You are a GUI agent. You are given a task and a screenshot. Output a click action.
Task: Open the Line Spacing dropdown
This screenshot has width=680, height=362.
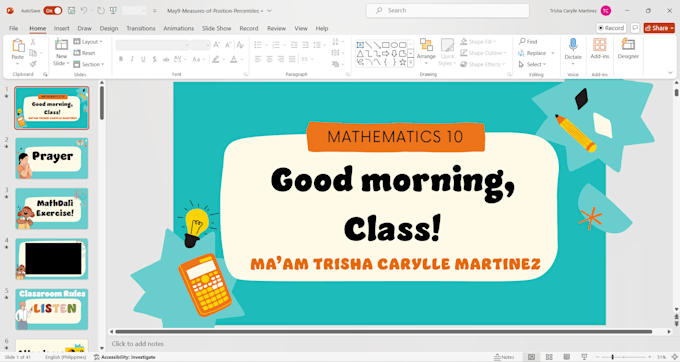[x=319, y=45]
